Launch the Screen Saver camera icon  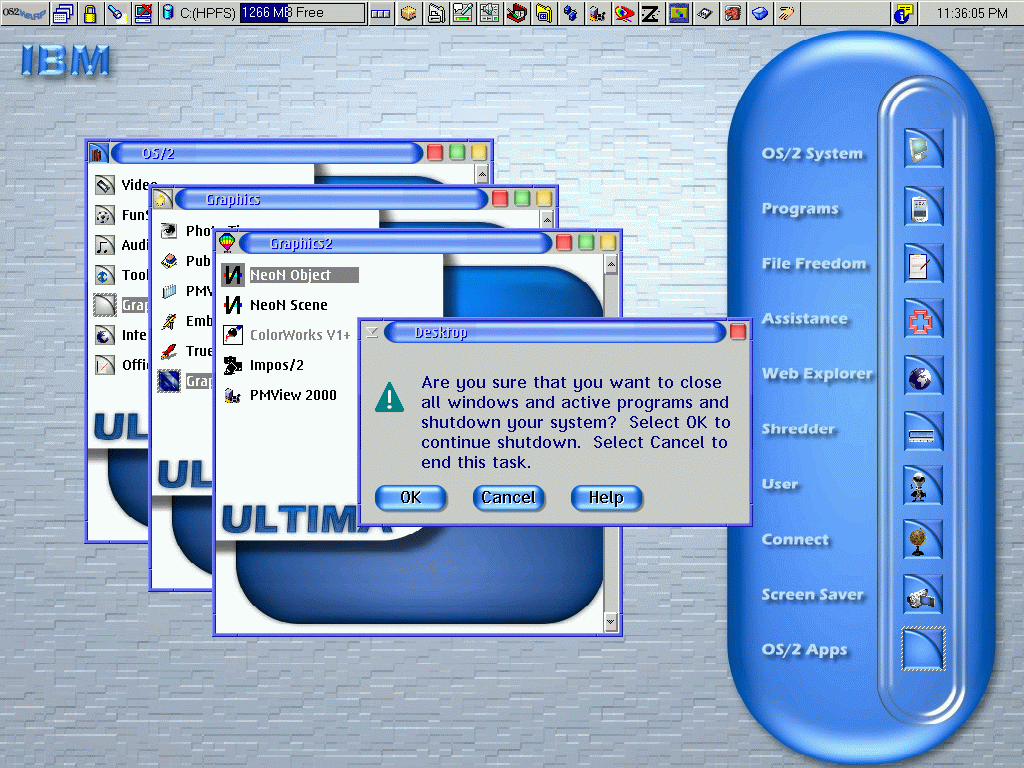point(922,595)
